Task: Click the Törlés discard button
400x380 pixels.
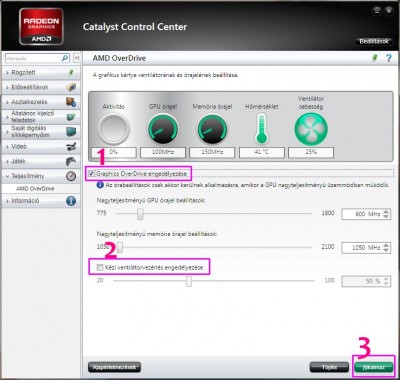Action: [x=329, y=367]
